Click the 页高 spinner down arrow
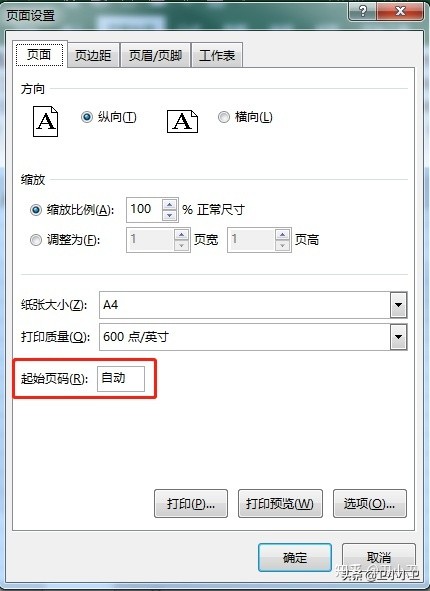 [x=283, y=246]
